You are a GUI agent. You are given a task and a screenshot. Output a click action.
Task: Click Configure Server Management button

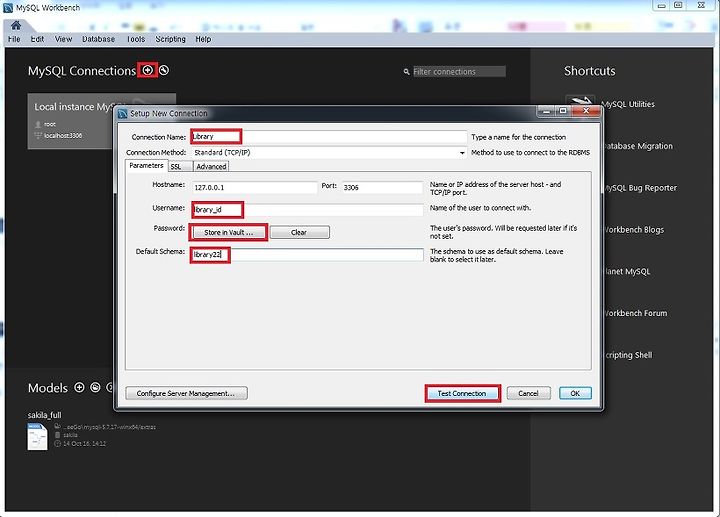point(186,393)
